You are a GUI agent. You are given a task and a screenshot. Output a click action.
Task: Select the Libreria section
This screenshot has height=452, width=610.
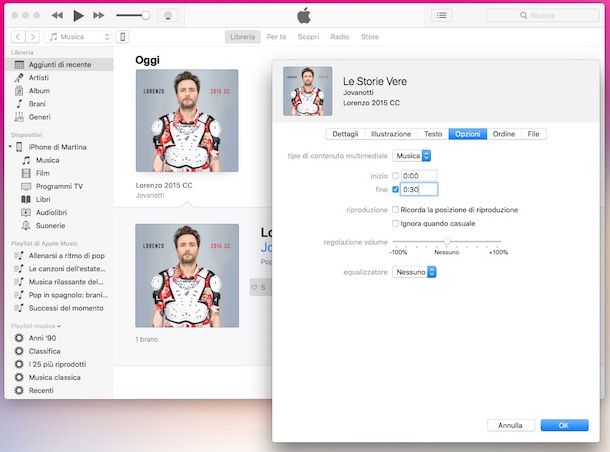242,37
